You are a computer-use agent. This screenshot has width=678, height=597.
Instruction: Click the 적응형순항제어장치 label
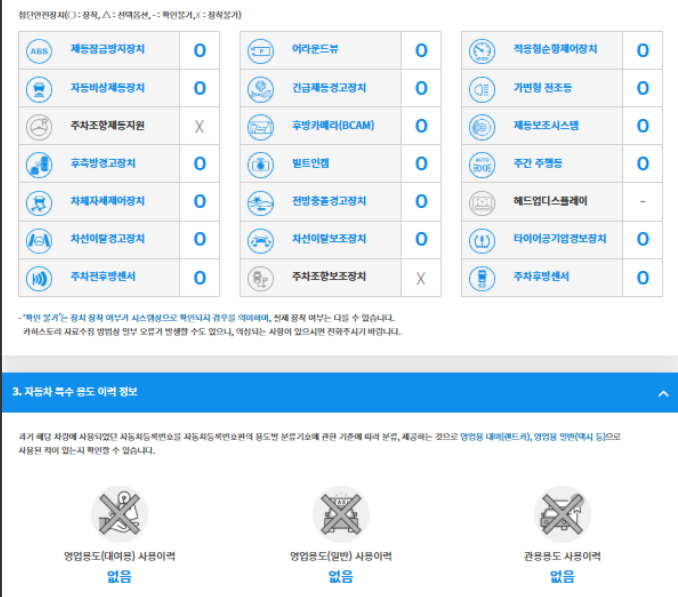[x=555, y=49]
